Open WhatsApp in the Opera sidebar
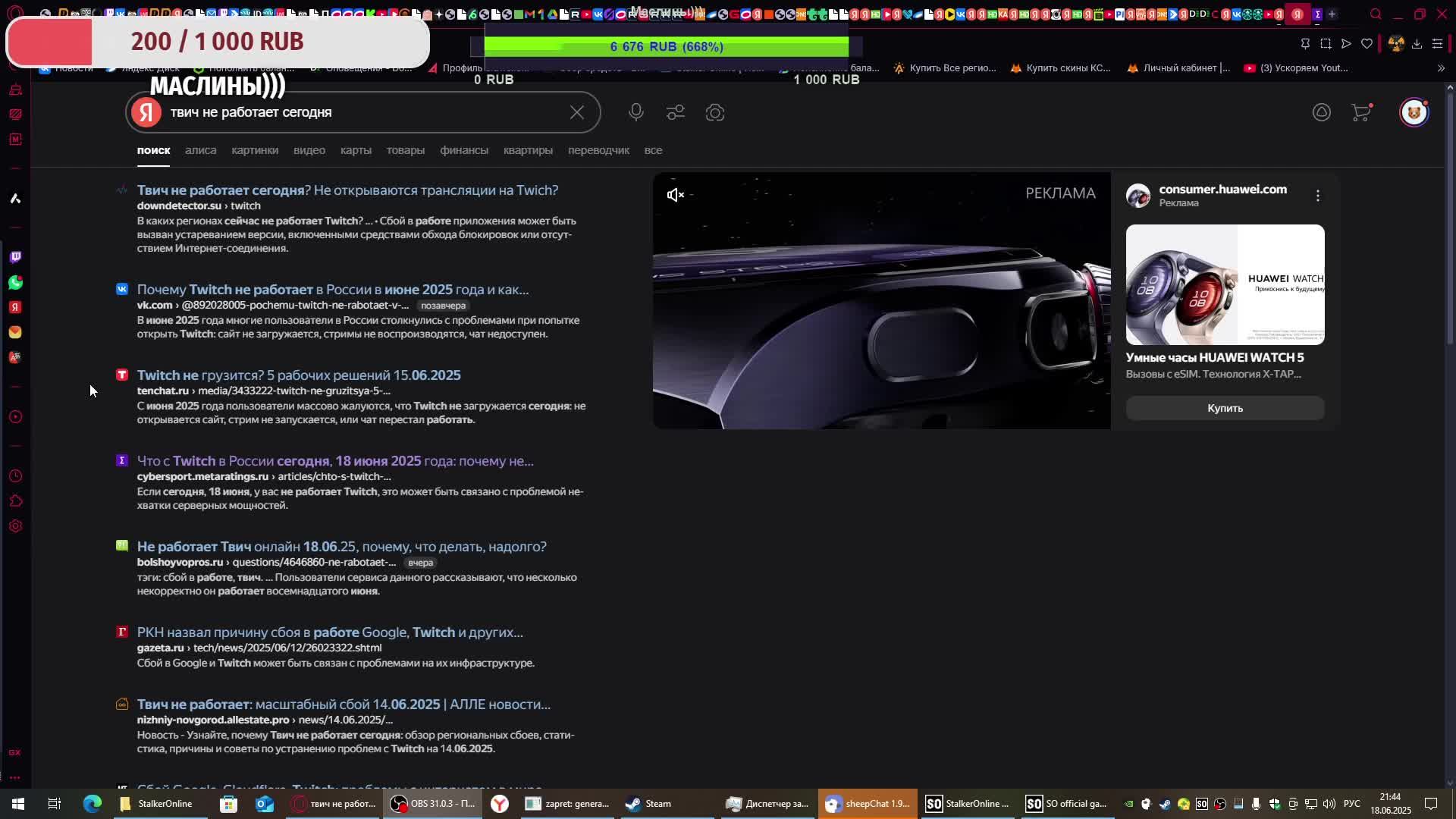Viewport: 1456px width, 819px height. point(15,282)
